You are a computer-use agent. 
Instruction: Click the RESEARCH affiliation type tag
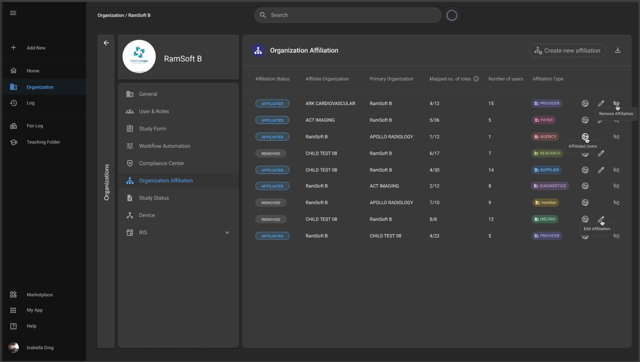(547, 153)
